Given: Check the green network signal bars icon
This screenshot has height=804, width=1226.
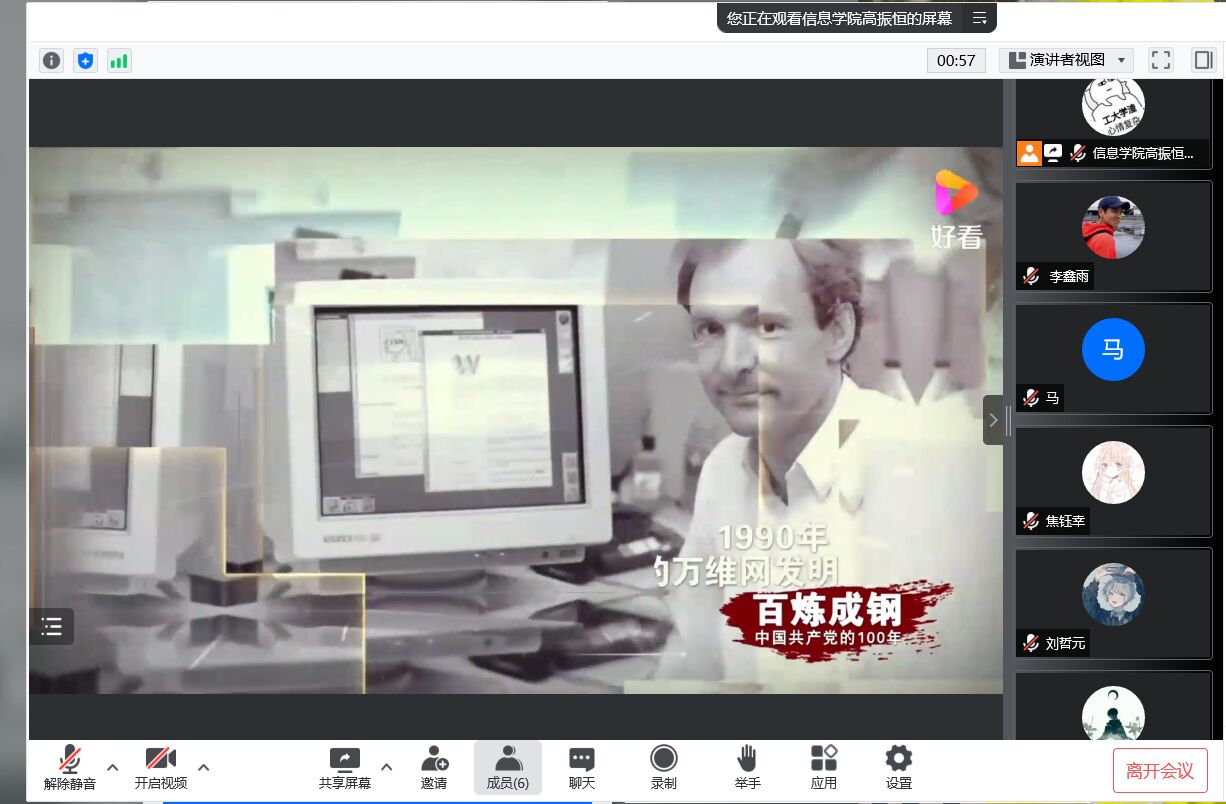Looking at the screenshot, I should [x=119, y=61].
